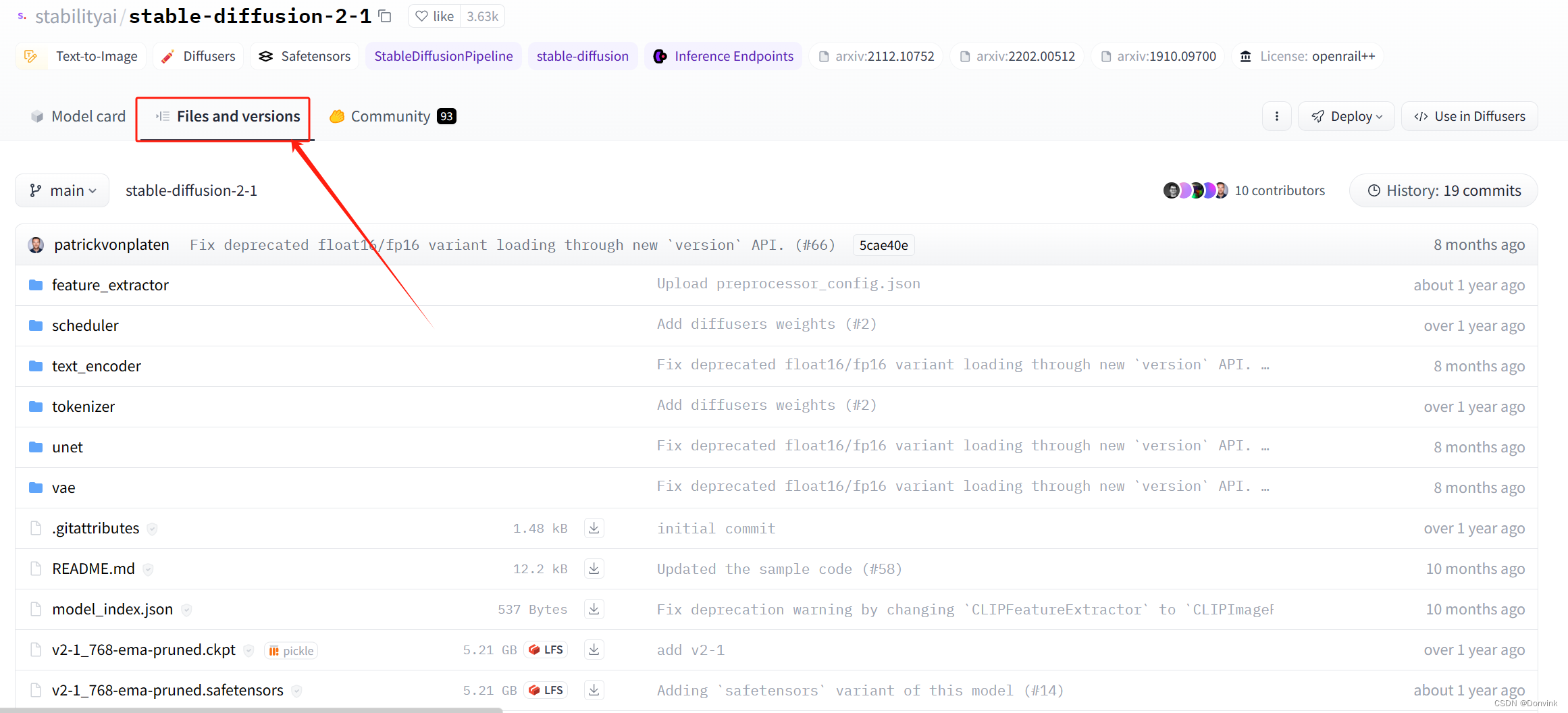Open arxiv:2112.10752 paper tag

click(x=876, y=56)
